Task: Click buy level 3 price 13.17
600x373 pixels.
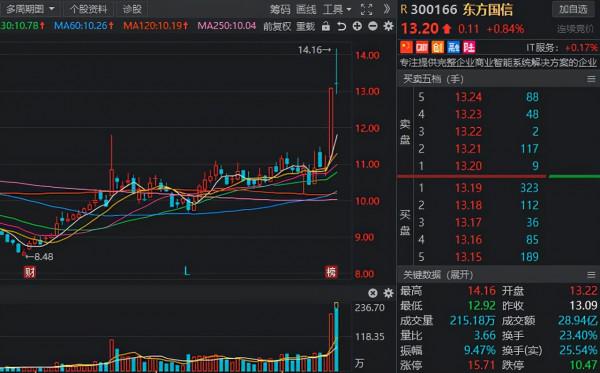Action: 468,222
